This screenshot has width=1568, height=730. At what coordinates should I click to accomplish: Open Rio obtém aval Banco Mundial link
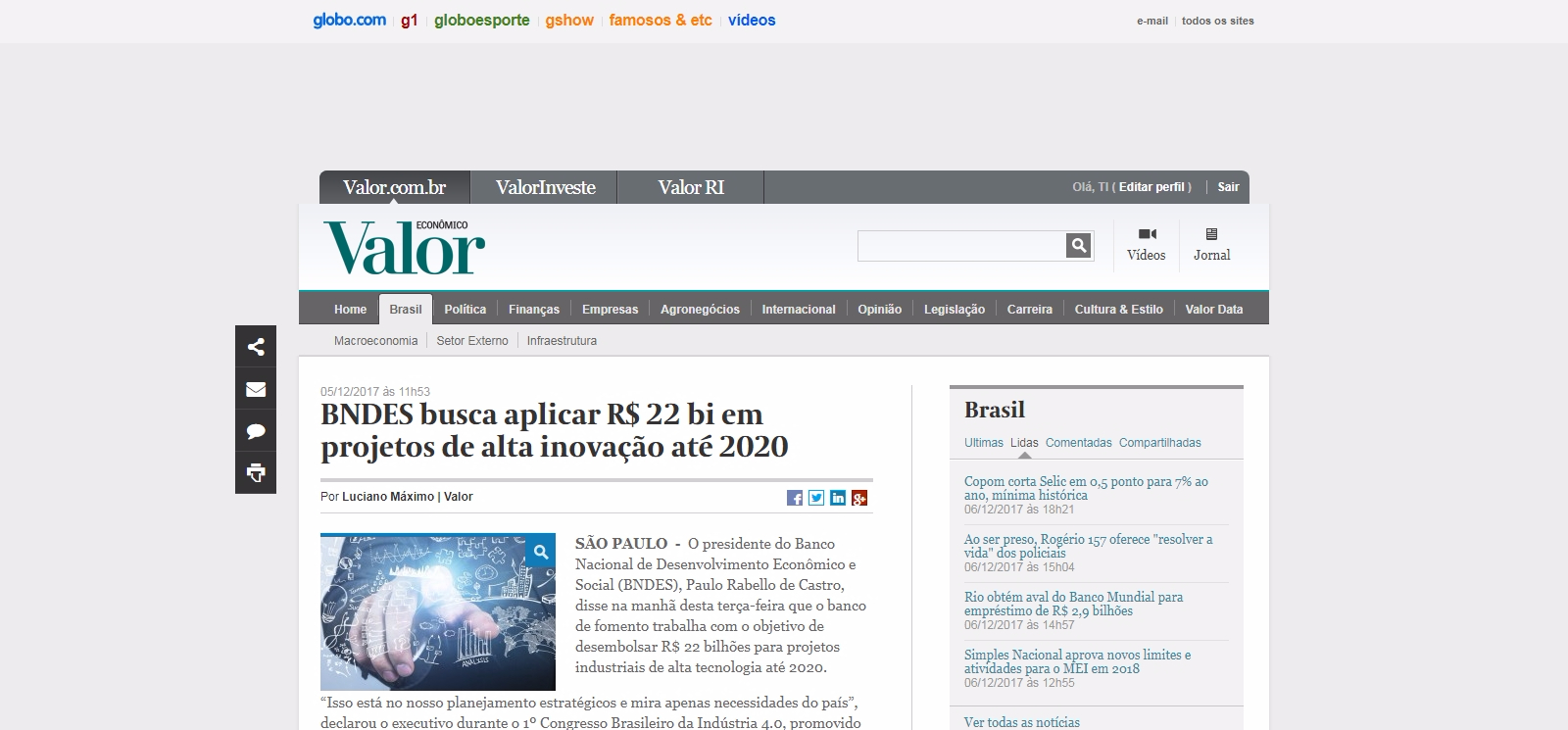(1073, 604)
